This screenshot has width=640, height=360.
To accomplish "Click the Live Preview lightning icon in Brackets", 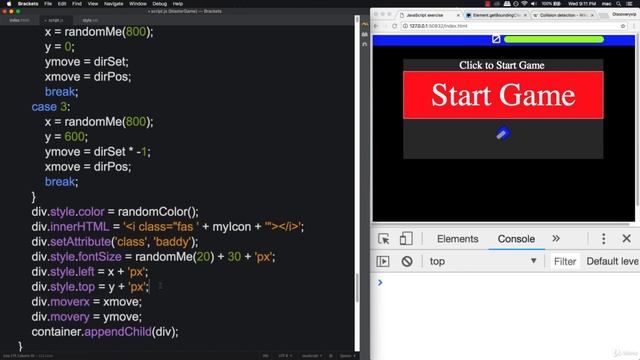I will (365, 25).
